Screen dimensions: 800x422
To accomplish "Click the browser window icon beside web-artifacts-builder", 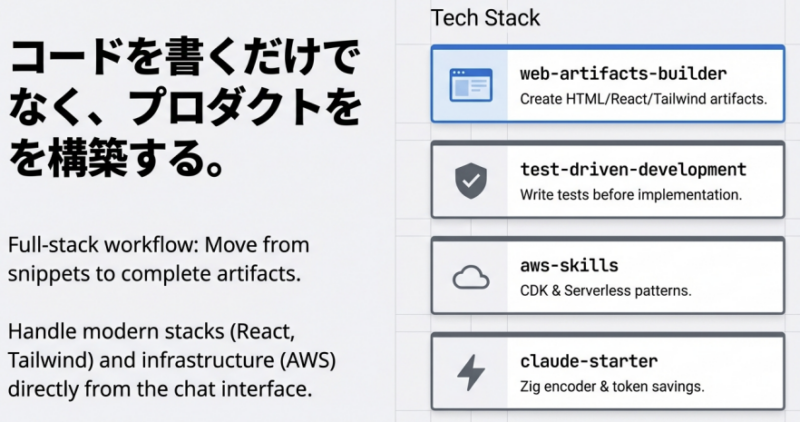I will tap(469, 84).
